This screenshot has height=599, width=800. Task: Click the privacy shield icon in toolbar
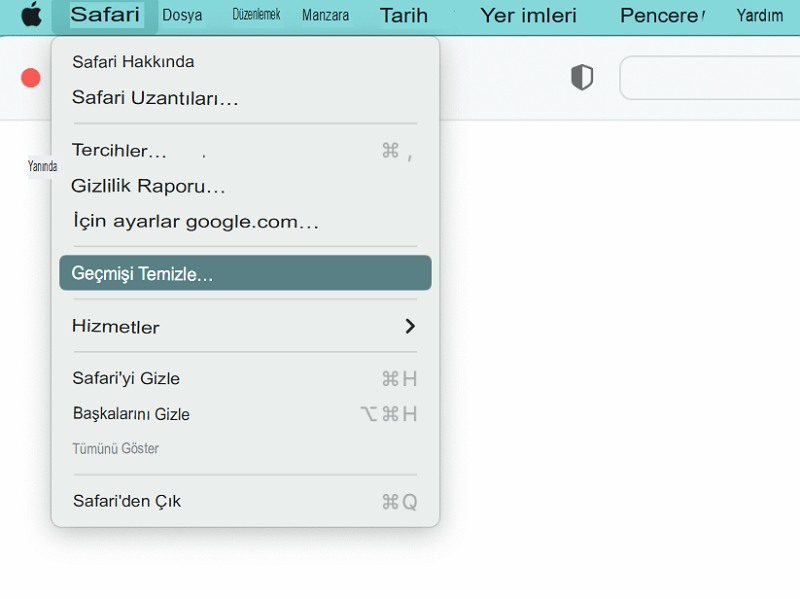tap(581, 76)
